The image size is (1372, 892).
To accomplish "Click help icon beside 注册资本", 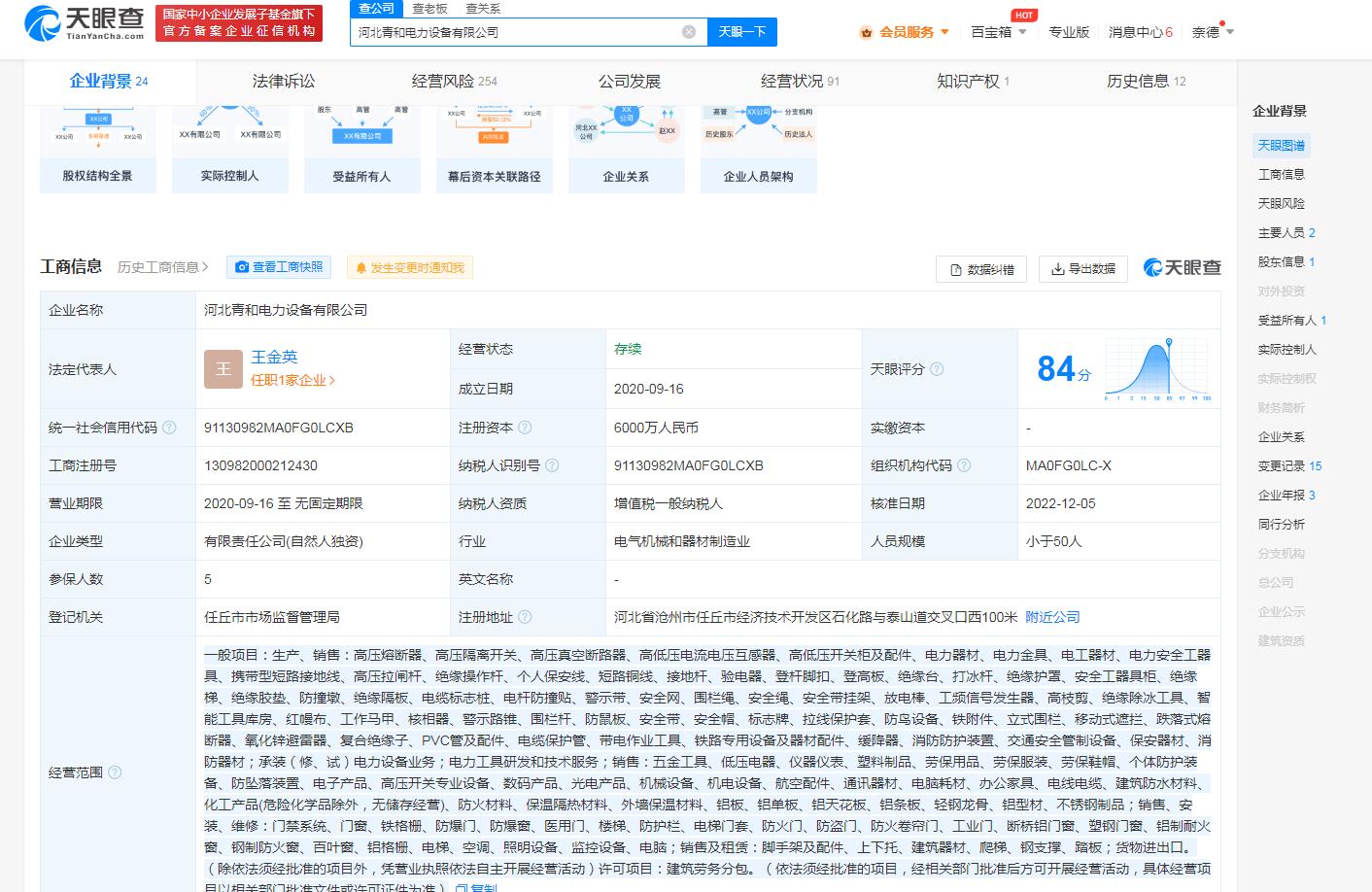I will (525, 428).
